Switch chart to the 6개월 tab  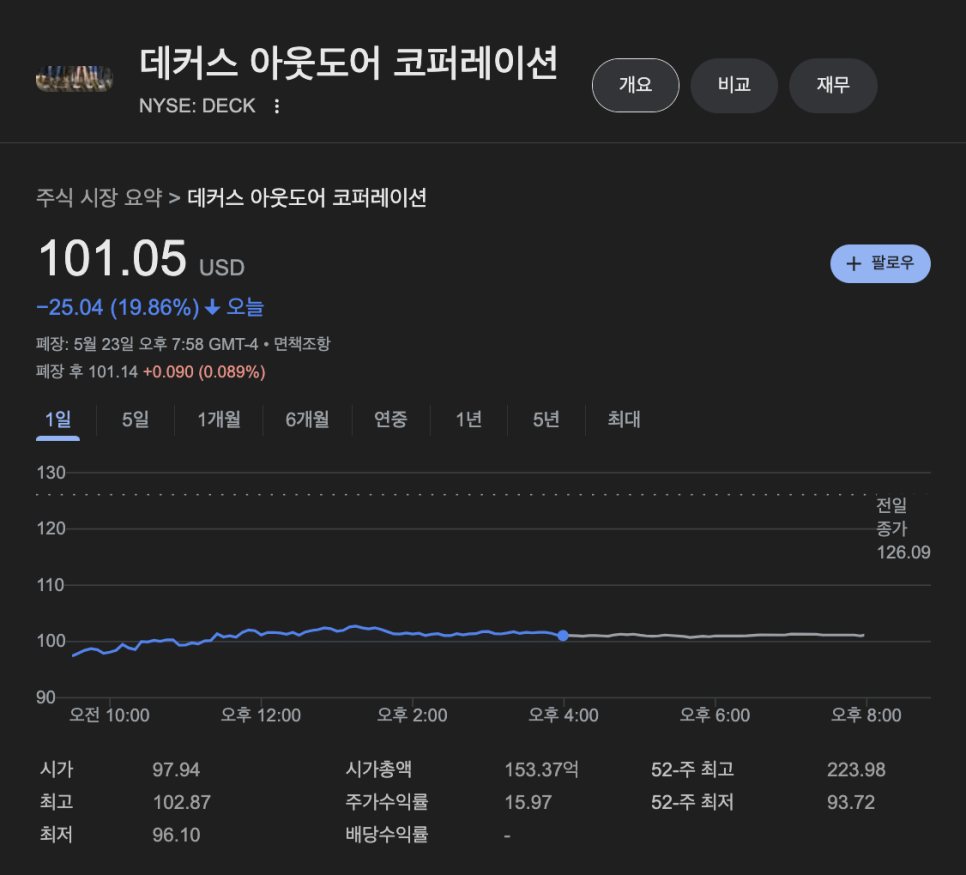tap(307, 420)
